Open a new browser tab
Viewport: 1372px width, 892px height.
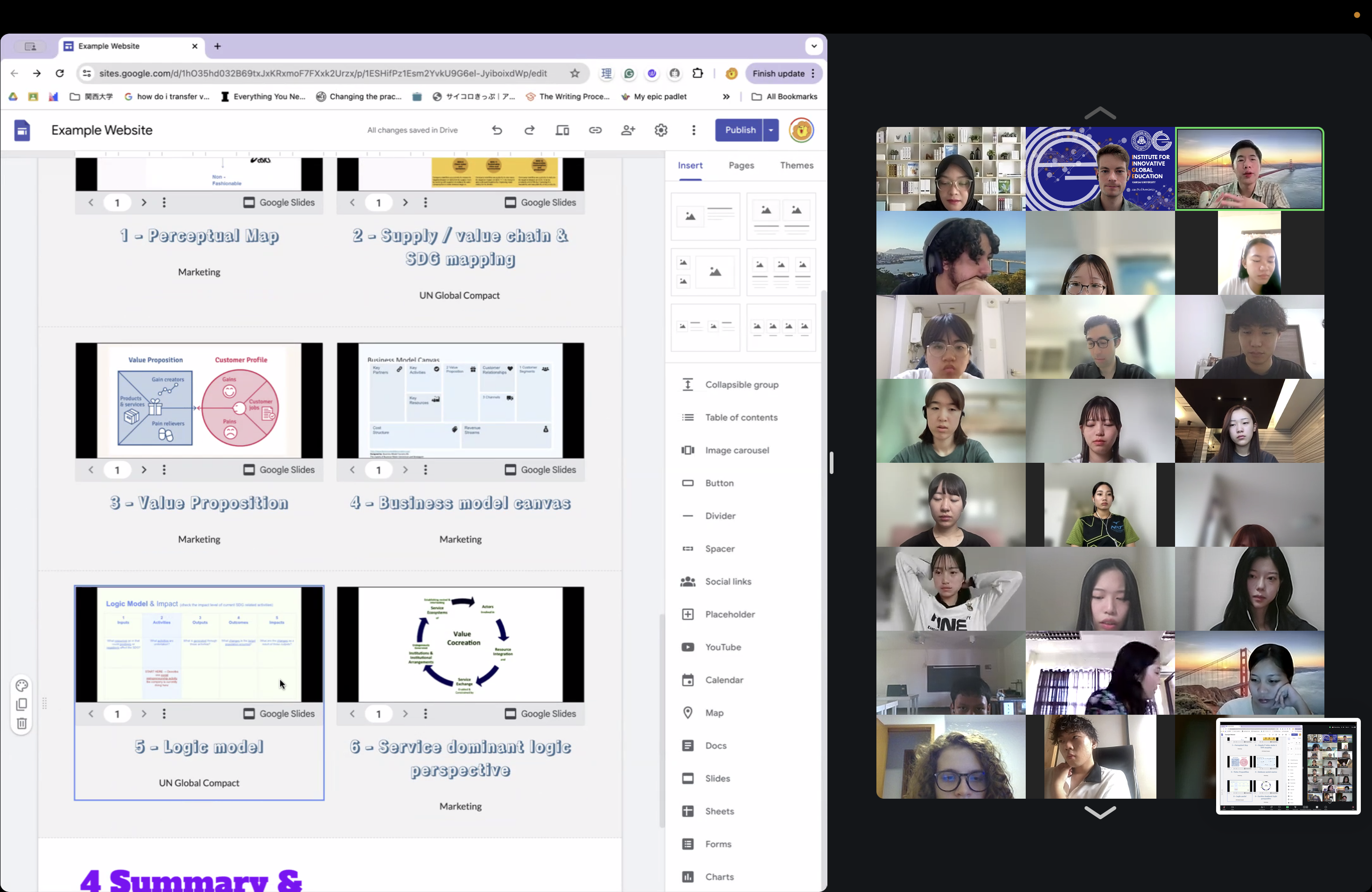[x=217, y=46]
